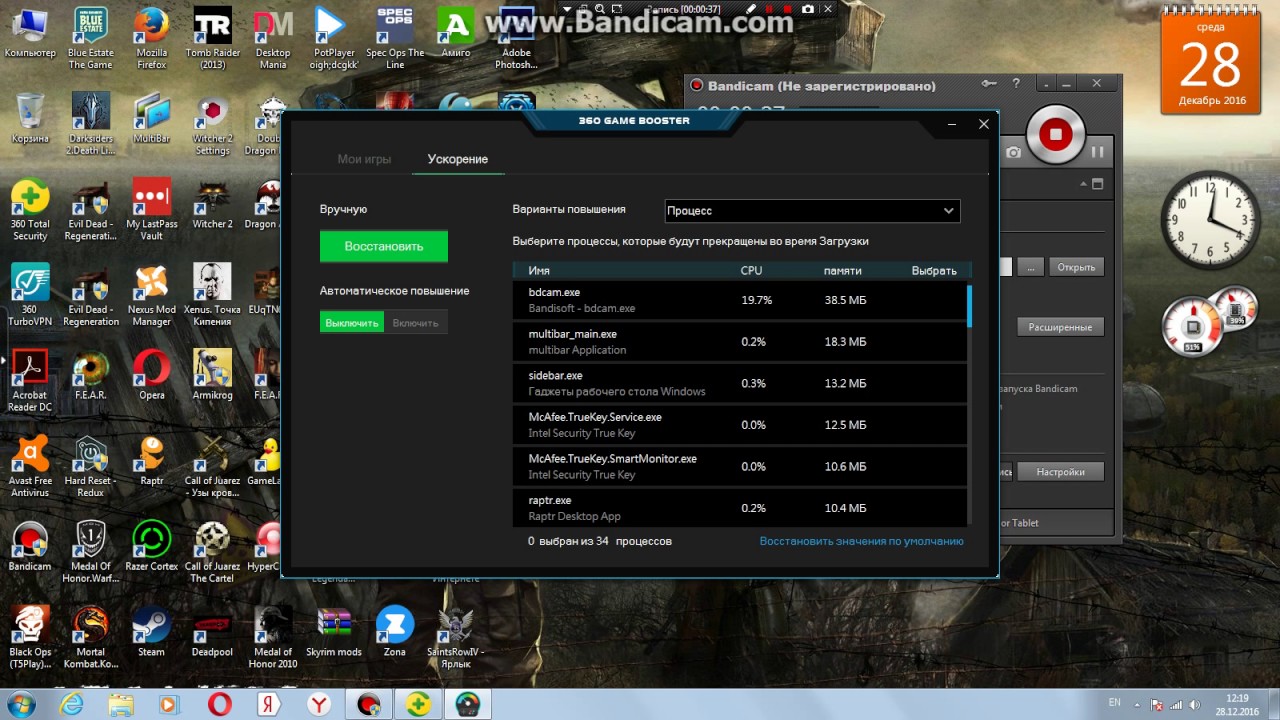Click the process list scrollbar thumb
1280x720 pixels.
click(x=969, y=305)
